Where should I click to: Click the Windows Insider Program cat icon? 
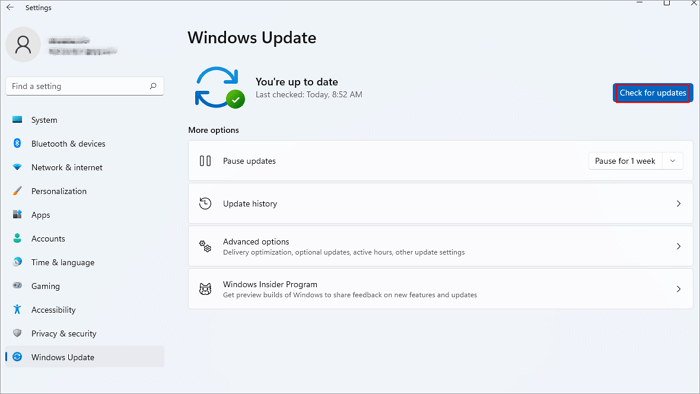coord(205,289)
